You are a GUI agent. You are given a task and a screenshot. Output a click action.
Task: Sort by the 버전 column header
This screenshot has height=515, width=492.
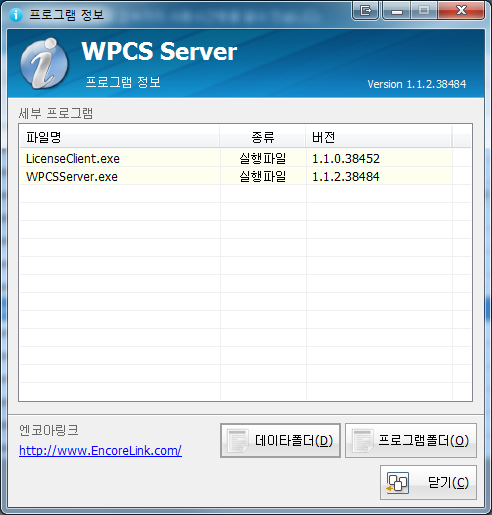coord(379,137)
